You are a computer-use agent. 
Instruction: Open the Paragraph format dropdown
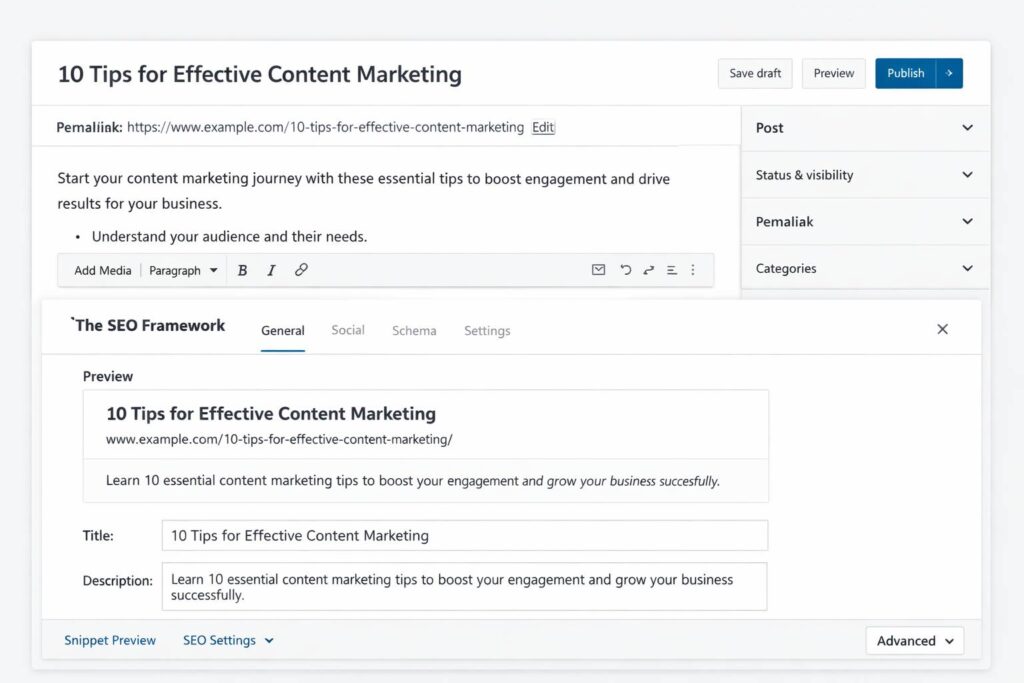pos(183,270)
